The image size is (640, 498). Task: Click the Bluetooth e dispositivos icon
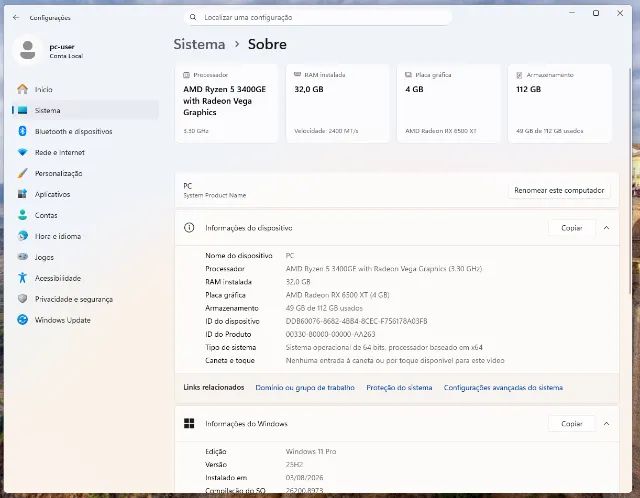22,131
